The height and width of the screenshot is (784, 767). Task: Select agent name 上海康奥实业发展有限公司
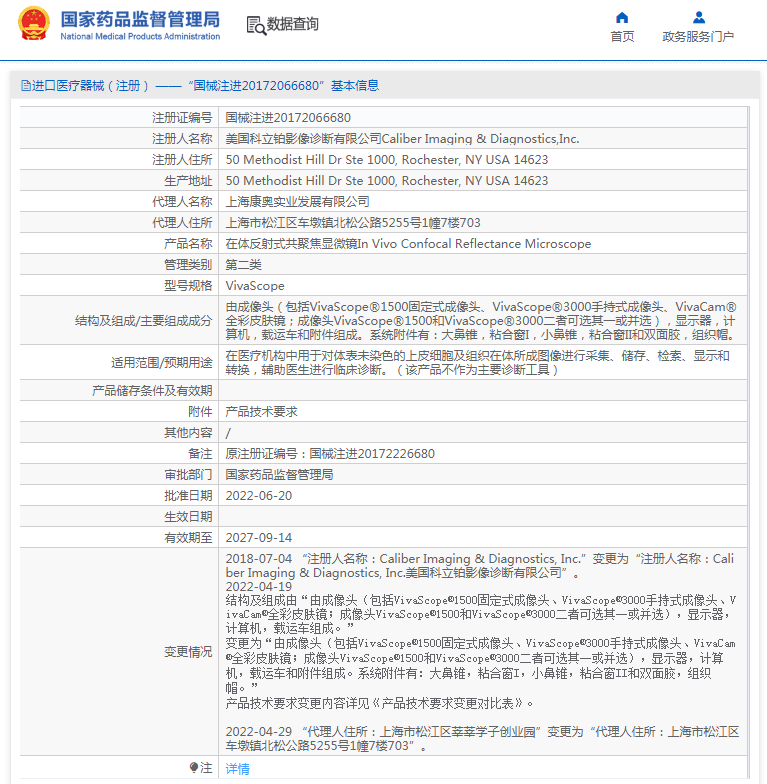coord(298,202)
